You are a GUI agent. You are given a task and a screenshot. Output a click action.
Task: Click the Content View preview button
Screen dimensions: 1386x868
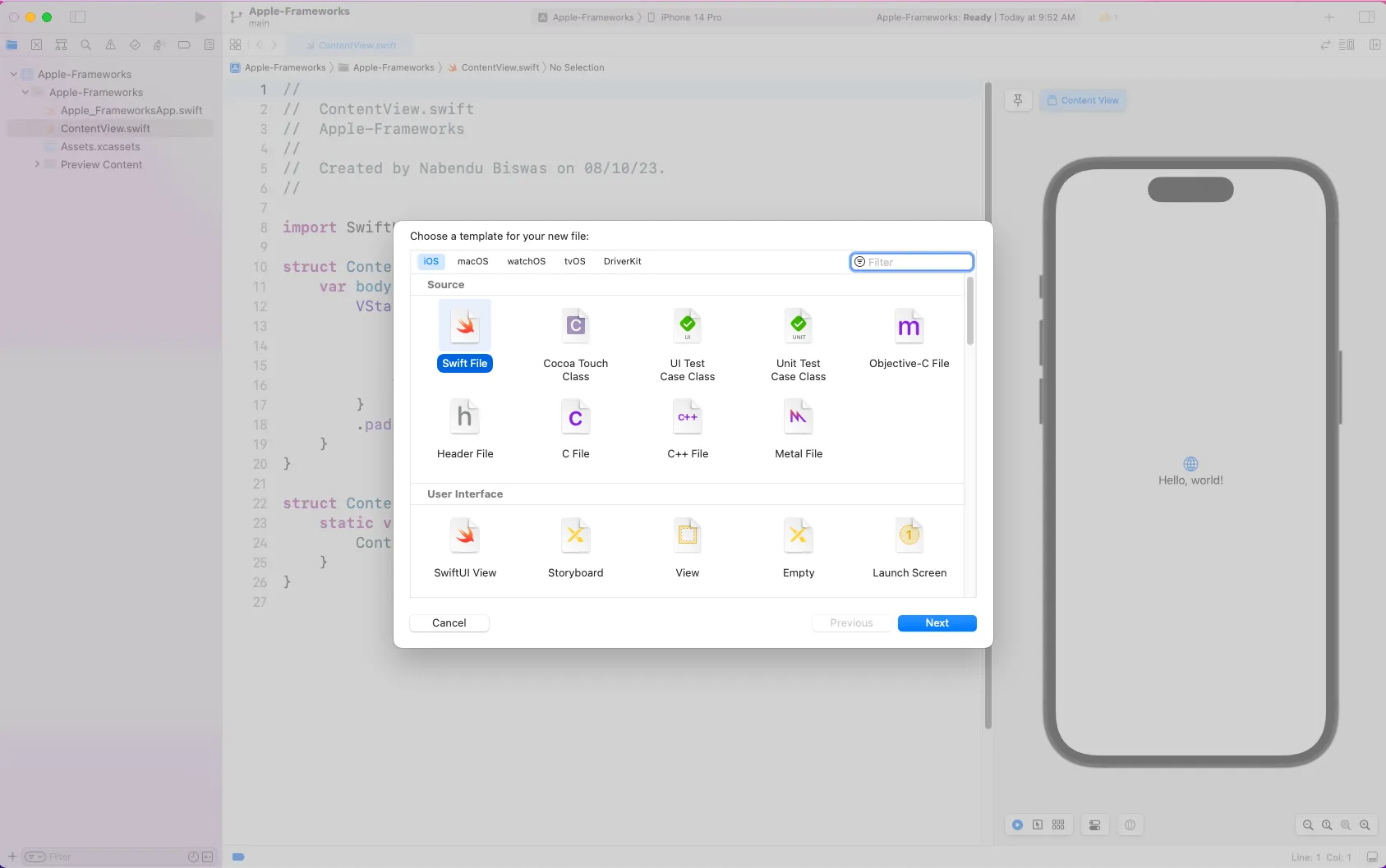1083,100
